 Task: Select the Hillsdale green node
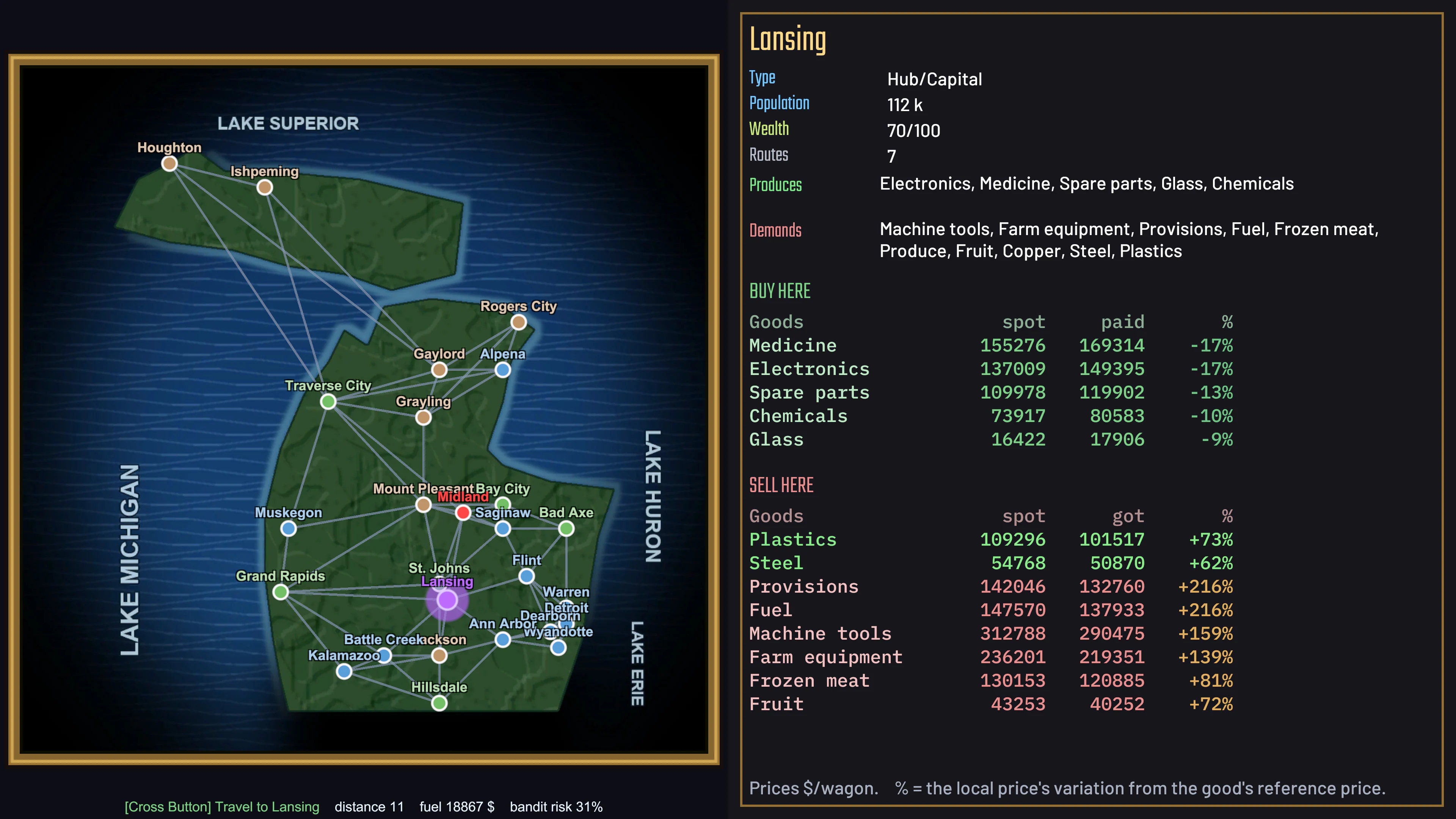[439, 704]
